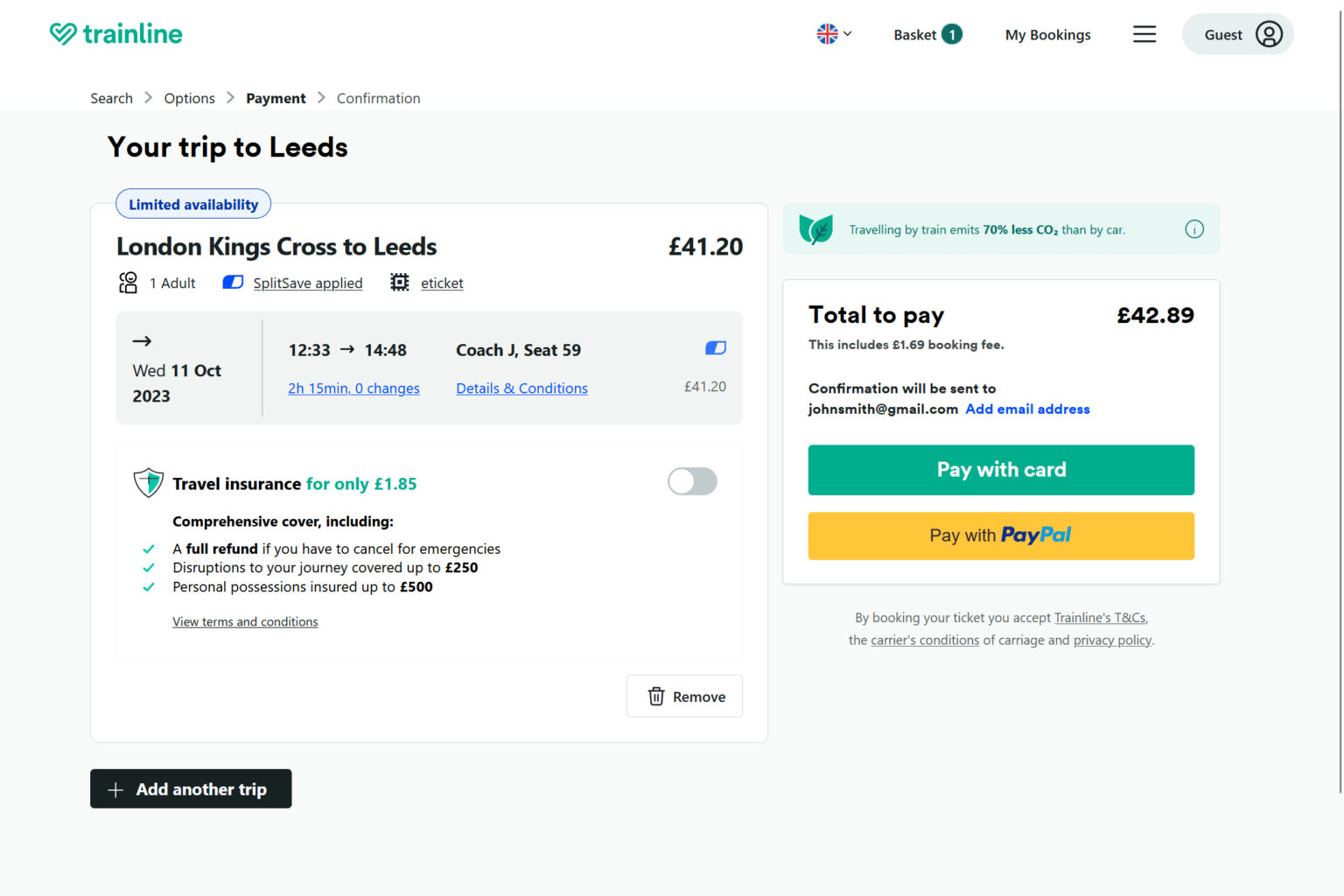Click the travel insurance shield icon

click(x=148, y=482)
